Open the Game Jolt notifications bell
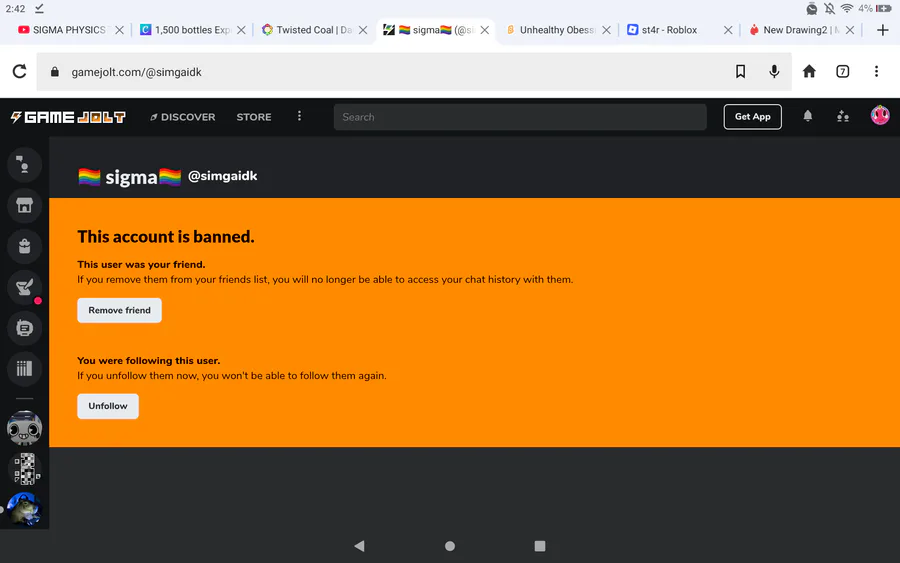 click(808, 117)
